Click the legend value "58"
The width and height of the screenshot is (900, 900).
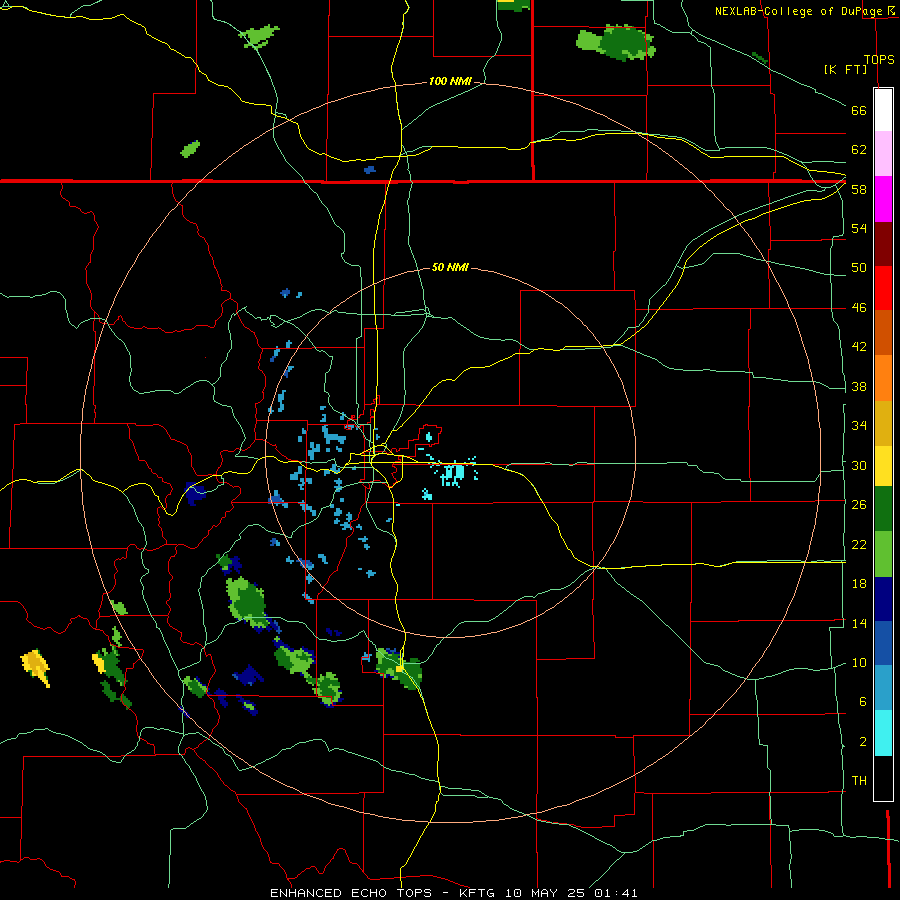[859, 189]
